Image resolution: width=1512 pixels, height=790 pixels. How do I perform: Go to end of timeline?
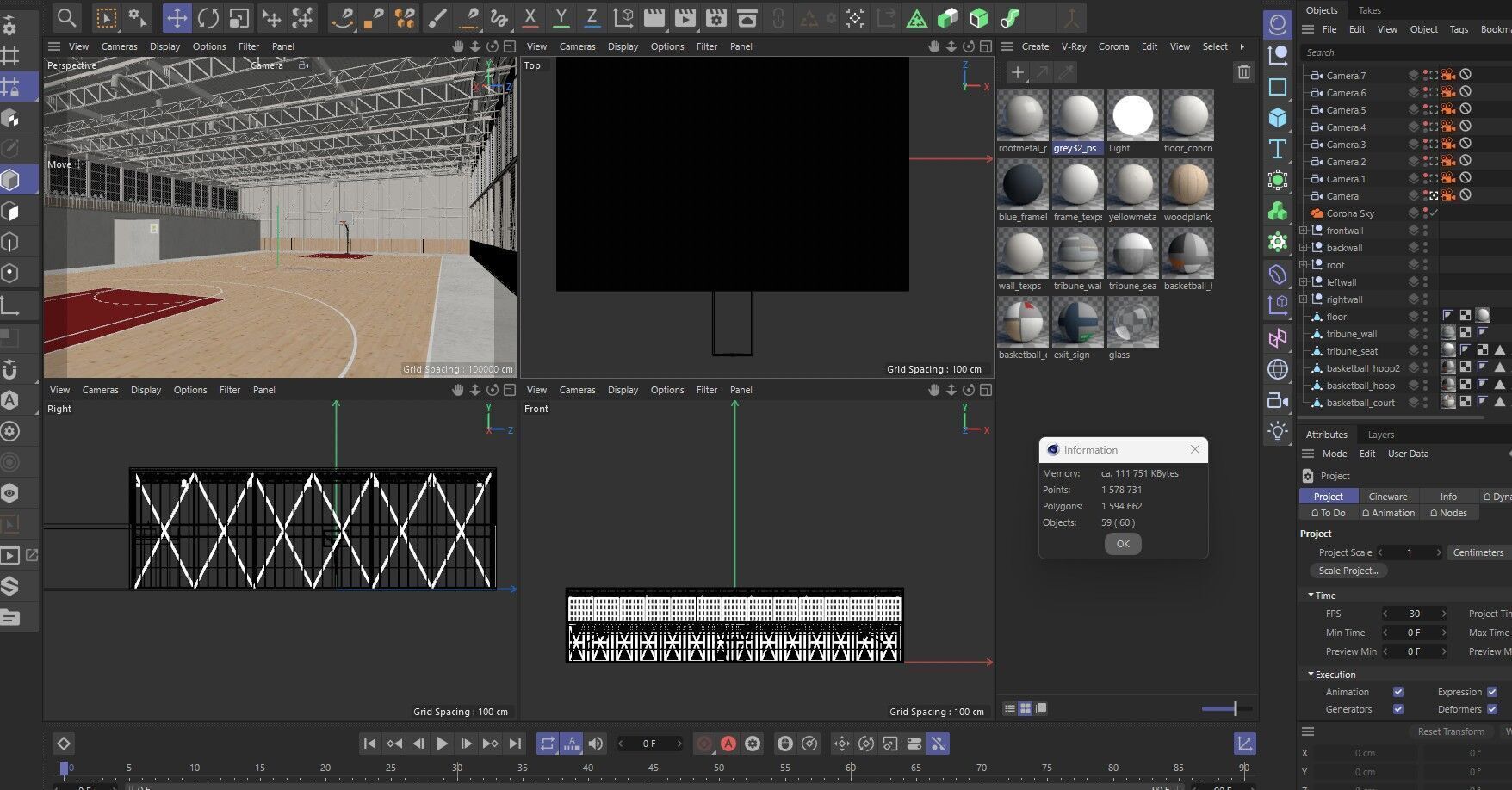click(515, 744)
